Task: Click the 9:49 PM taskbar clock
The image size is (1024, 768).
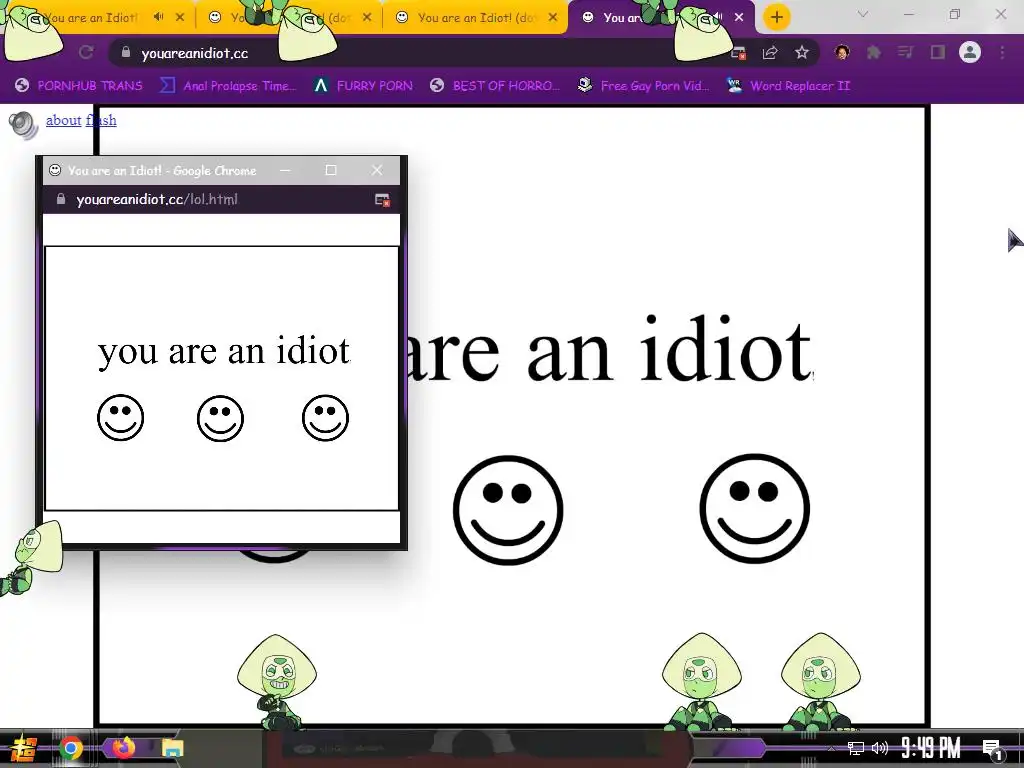Action: click(x=931, y=748)
